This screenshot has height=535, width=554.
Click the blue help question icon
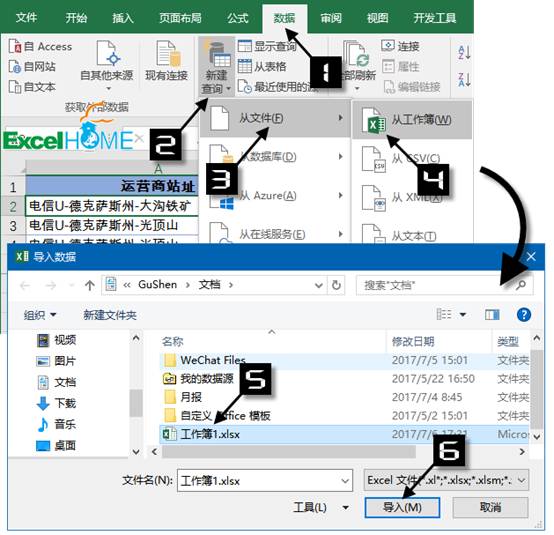[x=524, y=314]
